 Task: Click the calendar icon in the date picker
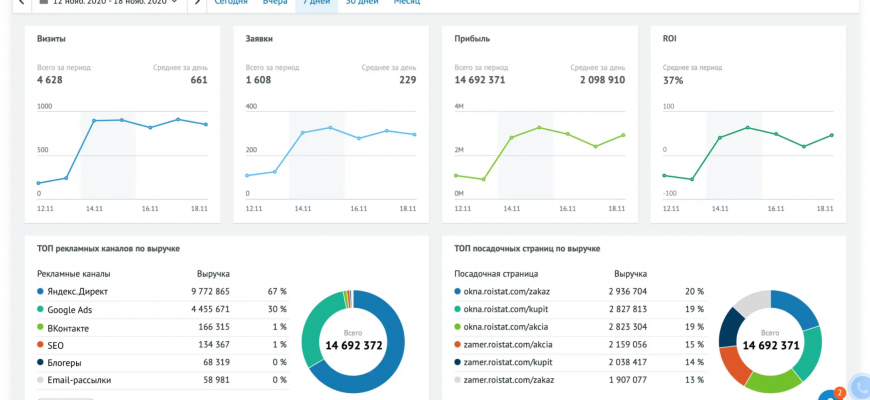(x=44, y=3)
